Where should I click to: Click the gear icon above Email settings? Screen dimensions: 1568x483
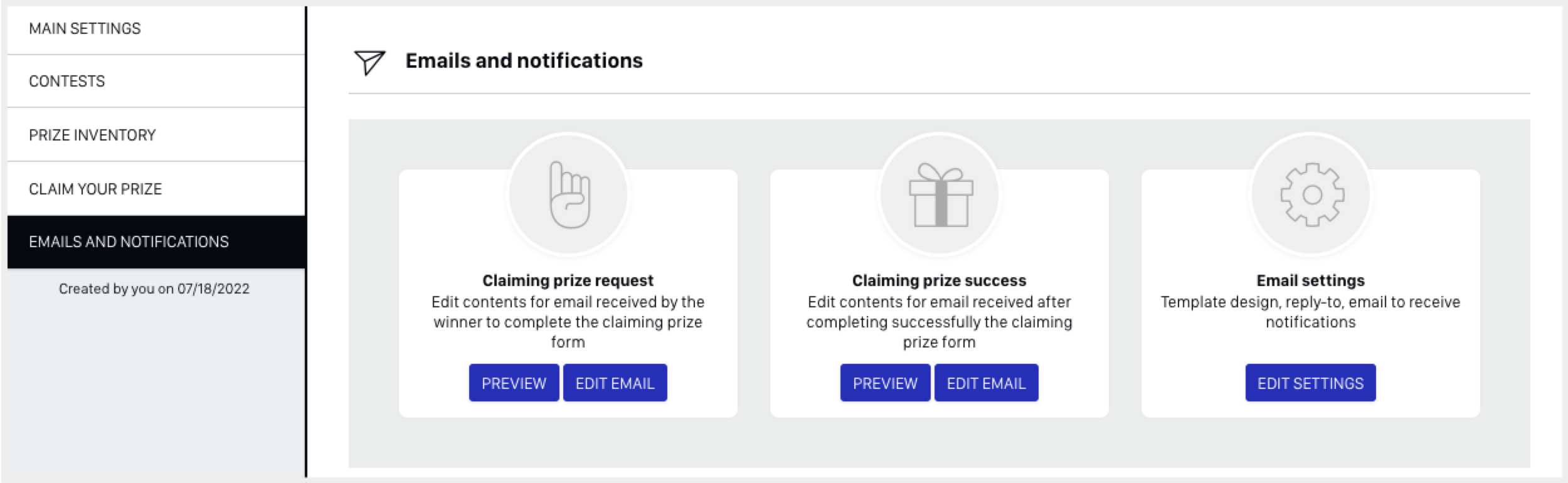tap(1311, 194)
